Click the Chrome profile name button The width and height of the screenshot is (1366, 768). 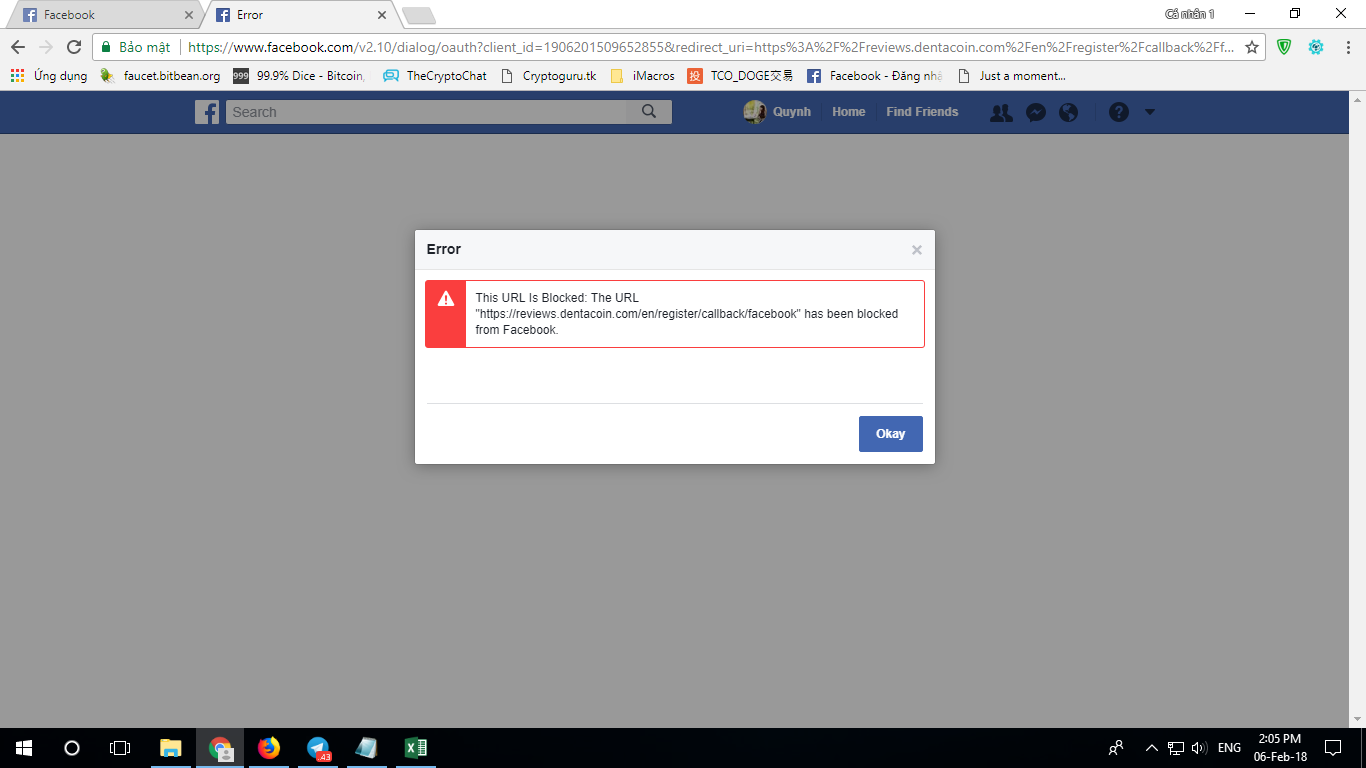1190,14
